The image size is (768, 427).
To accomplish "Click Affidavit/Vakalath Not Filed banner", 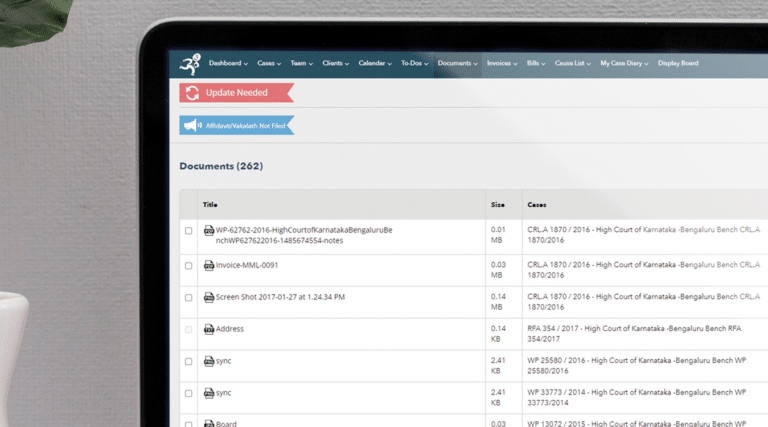I will (237, 125).
